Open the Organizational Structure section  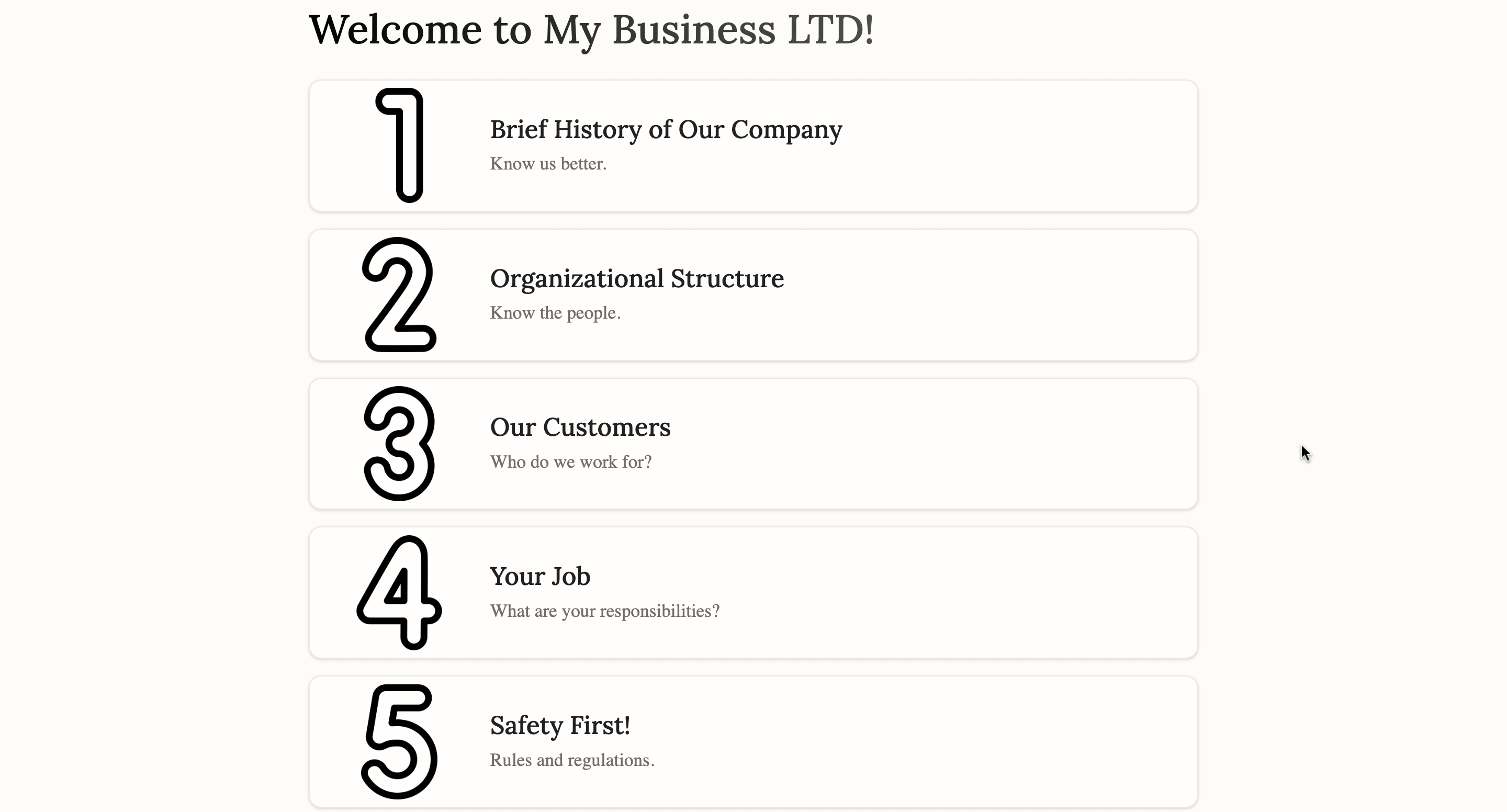[x=636, y=278]
